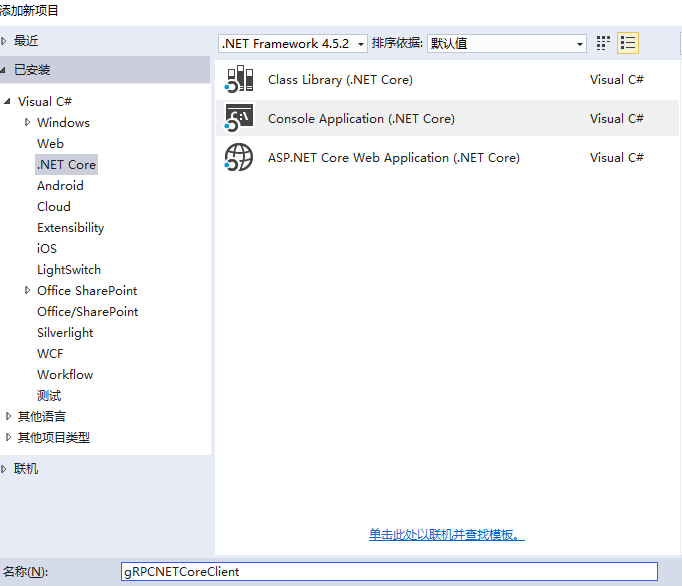682x586 pixels.
Task: Expand the 其他语言 node
Action: point(8,416)
